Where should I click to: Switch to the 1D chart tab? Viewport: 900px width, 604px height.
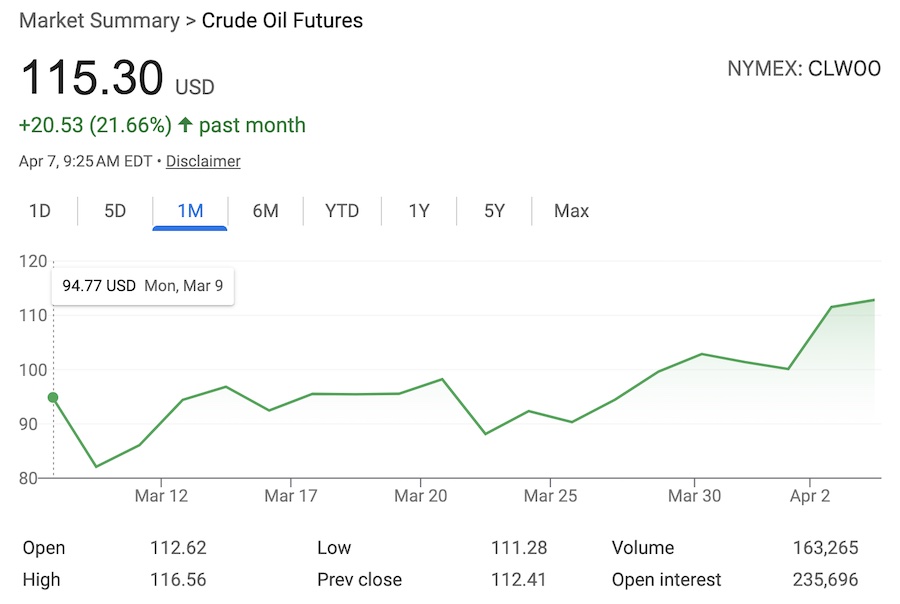coord(40,211)
